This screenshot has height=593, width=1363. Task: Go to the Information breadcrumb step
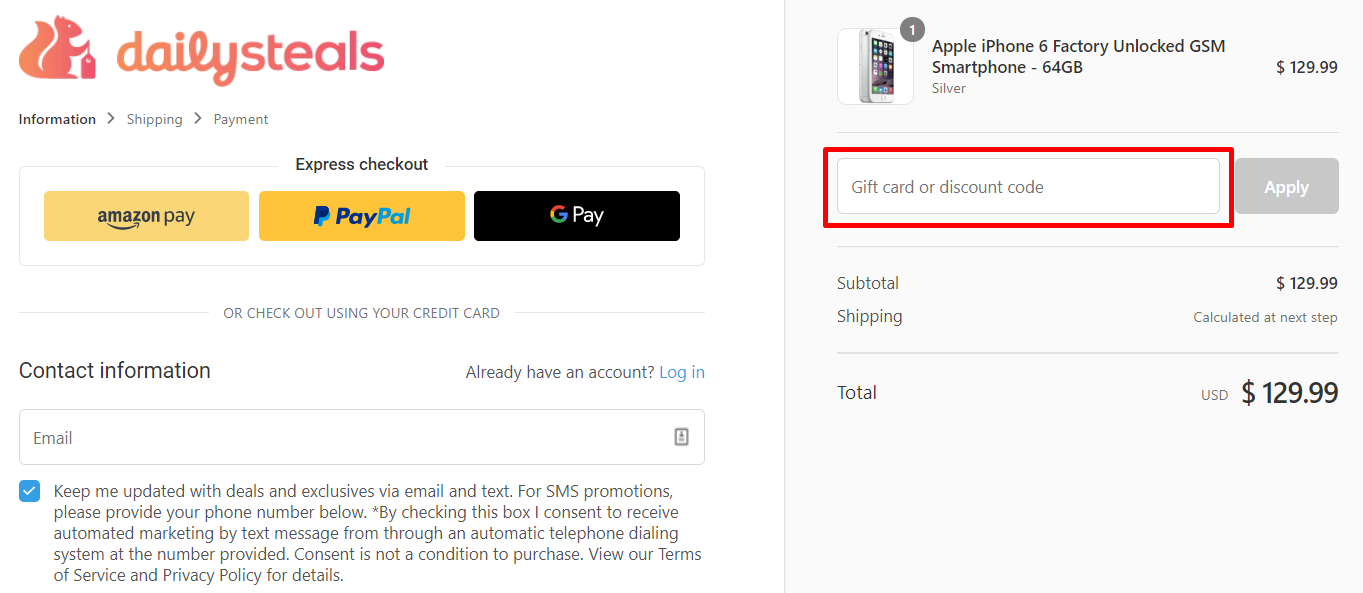56,118
